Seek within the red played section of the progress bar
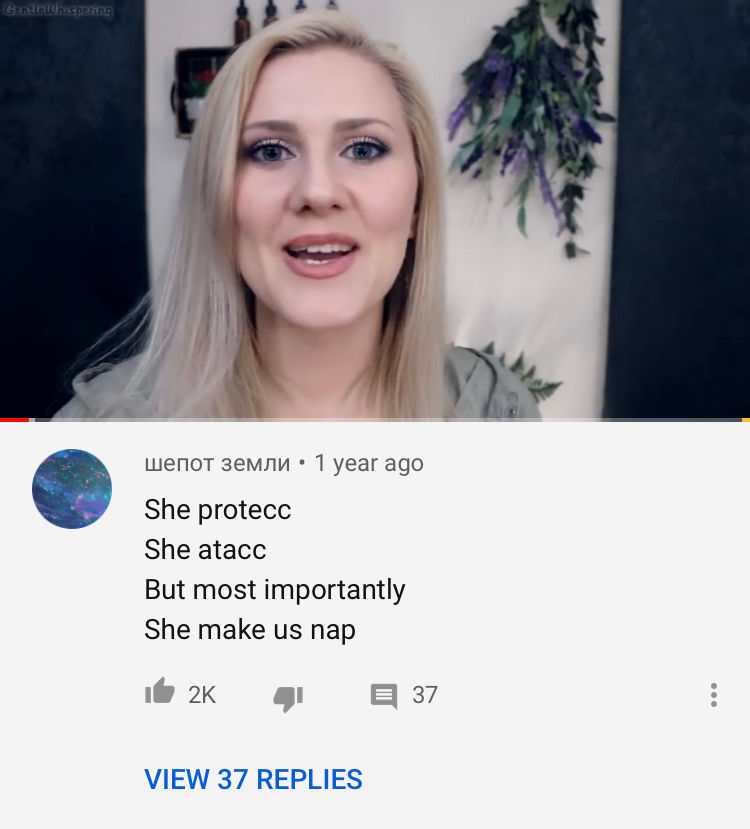The image size is (750, 829). click(14, 420)
